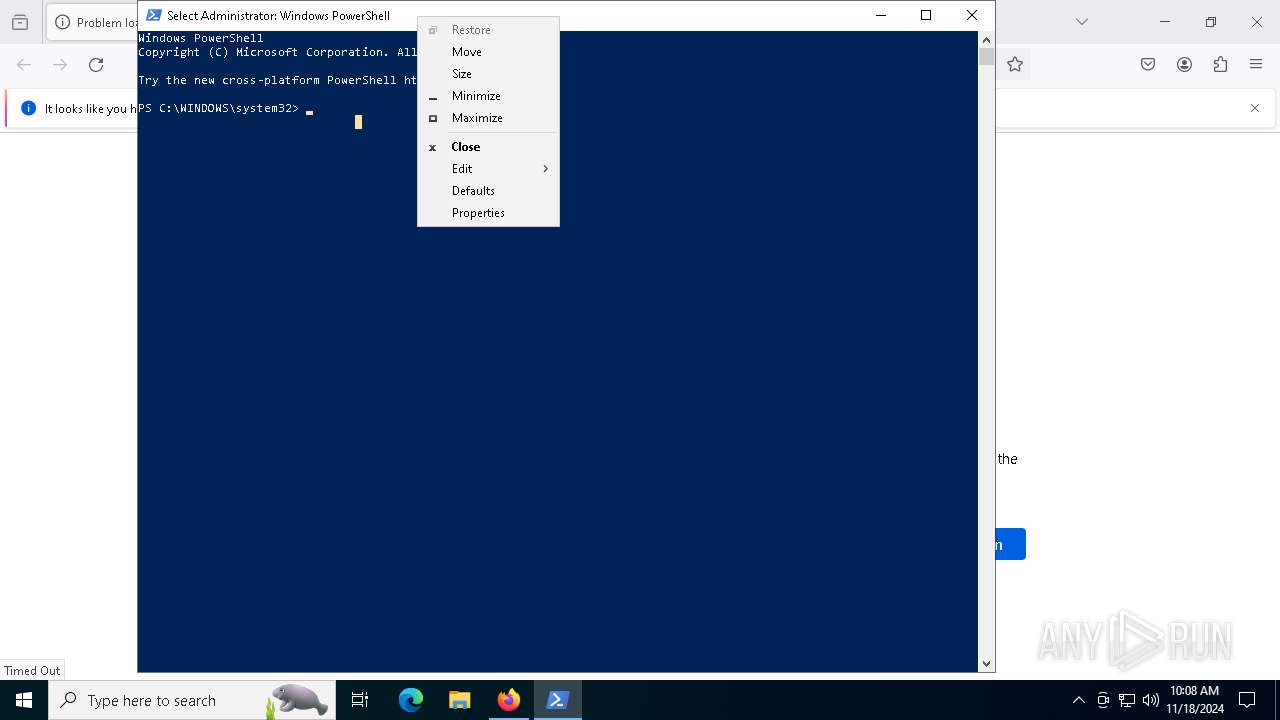This screenshot has width=1280, height=720.
Task: Click the manatee search highlight image
Action: pos(297,700)
